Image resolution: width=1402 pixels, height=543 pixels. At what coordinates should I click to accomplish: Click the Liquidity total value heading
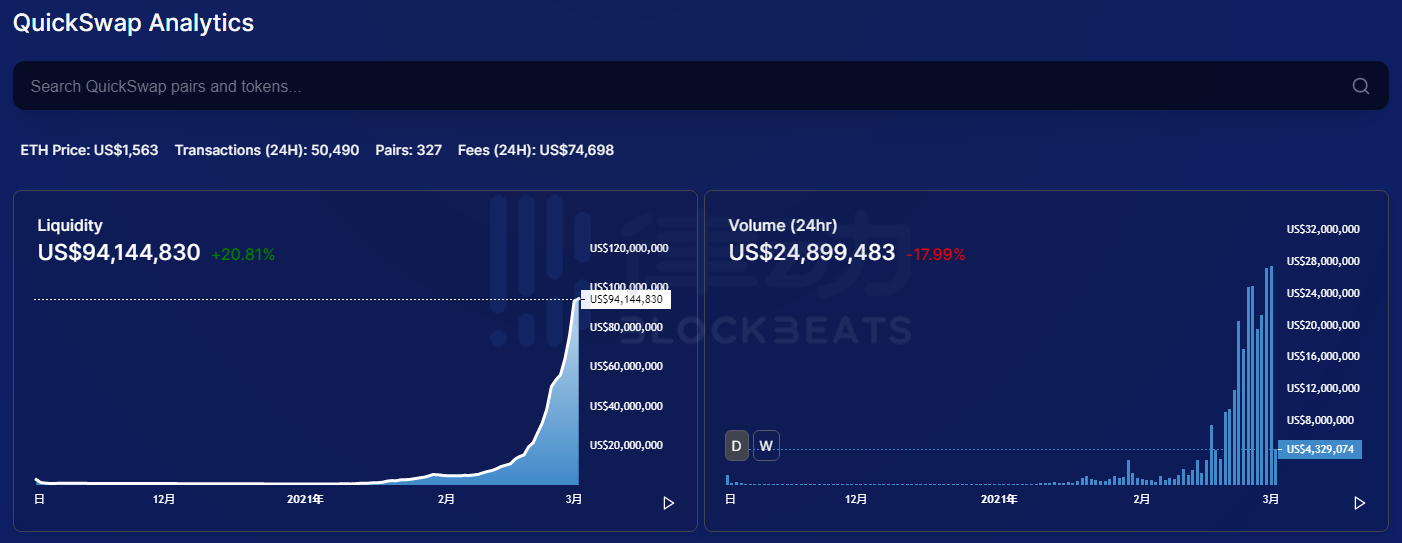click(x=119, y=253)
